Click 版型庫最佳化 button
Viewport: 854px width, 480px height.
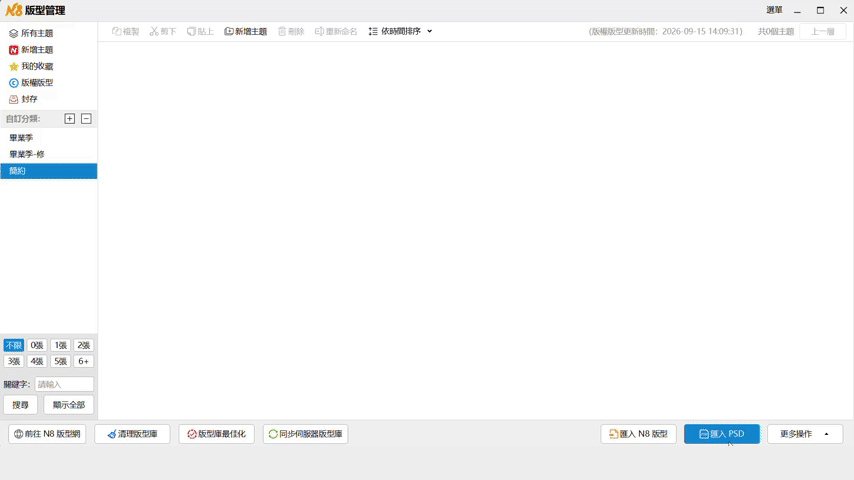pyautogui.click(x=216, y=434)
